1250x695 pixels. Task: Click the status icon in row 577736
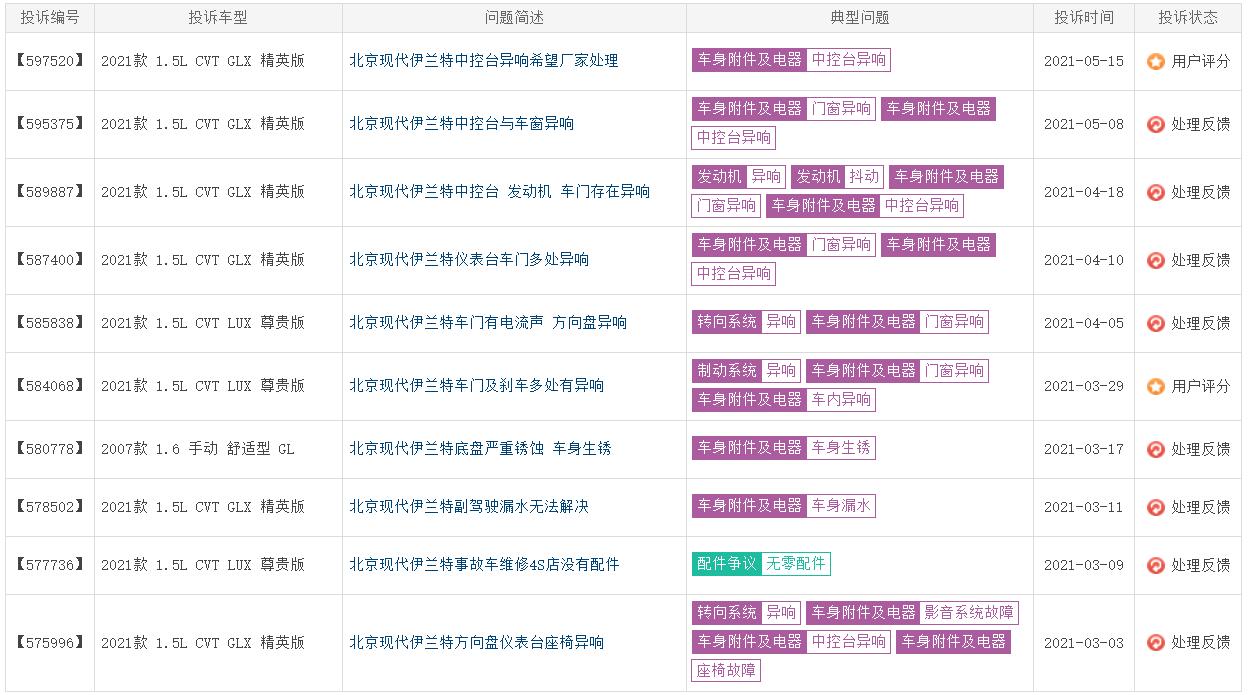pos(1155,566)
